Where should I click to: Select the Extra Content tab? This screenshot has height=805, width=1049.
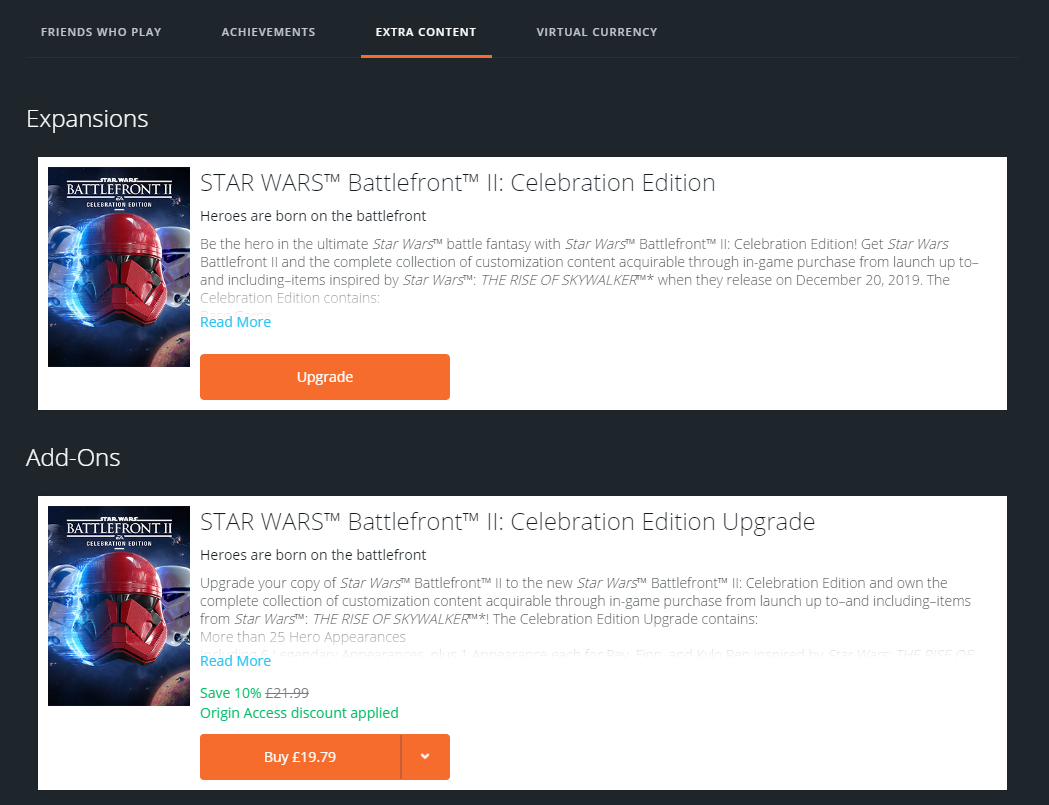426,32
